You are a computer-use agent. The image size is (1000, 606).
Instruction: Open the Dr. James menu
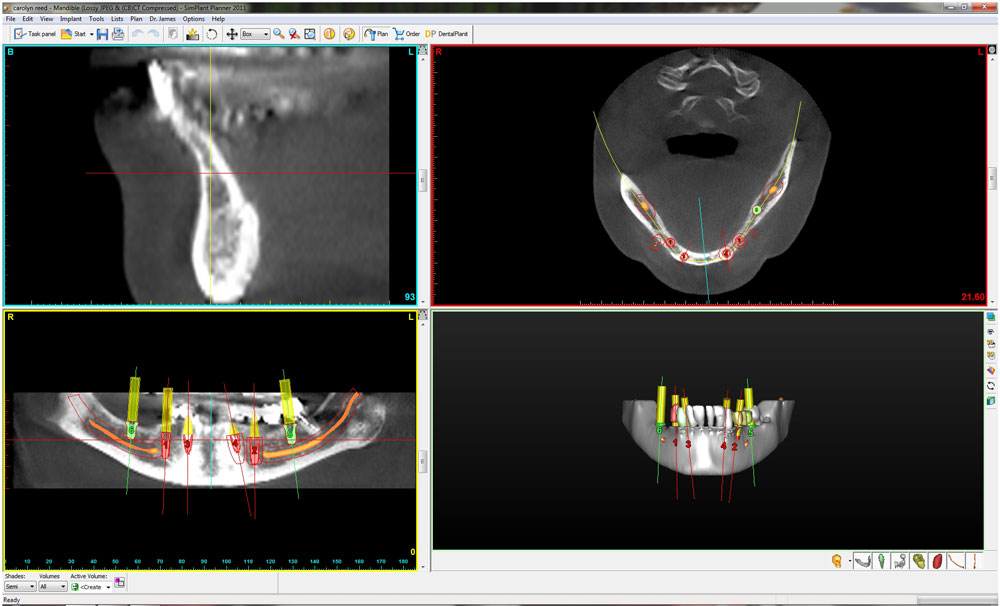tap(163, 19)
